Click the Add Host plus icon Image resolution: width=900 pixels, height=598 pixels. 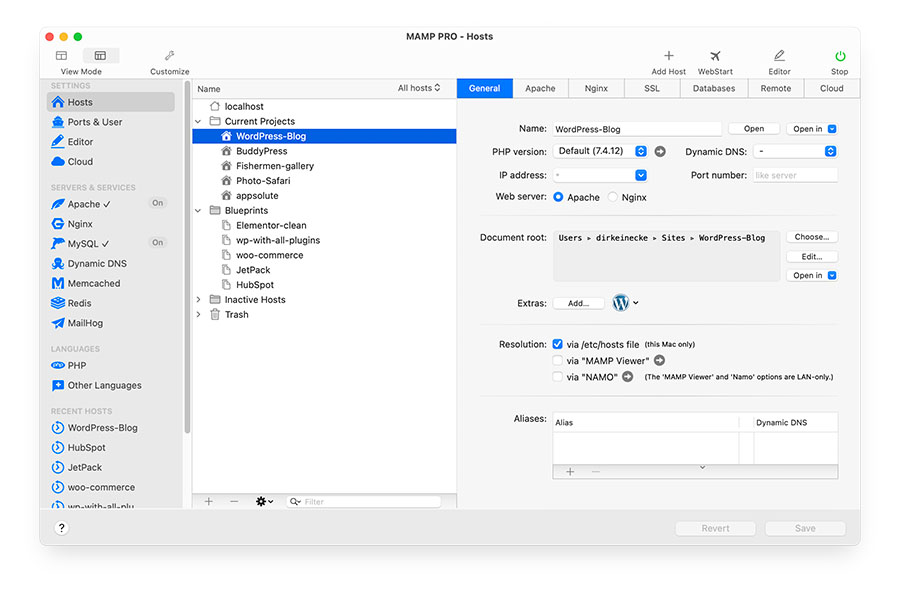click(668, 56)
